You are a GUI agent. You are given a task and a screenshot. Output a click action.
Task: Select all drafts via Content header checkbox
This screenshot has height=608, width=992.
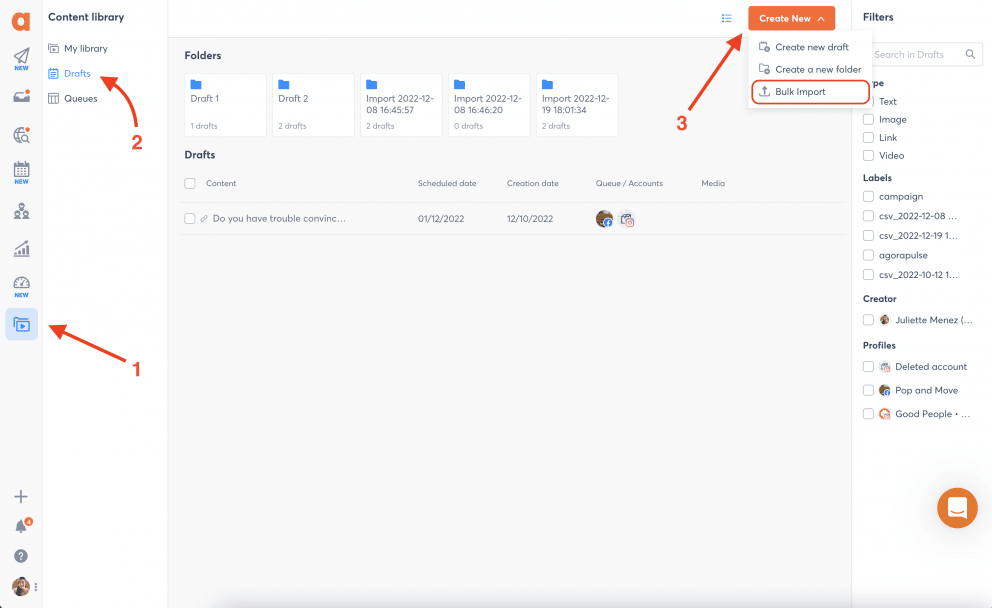click(x=190, y=183)
